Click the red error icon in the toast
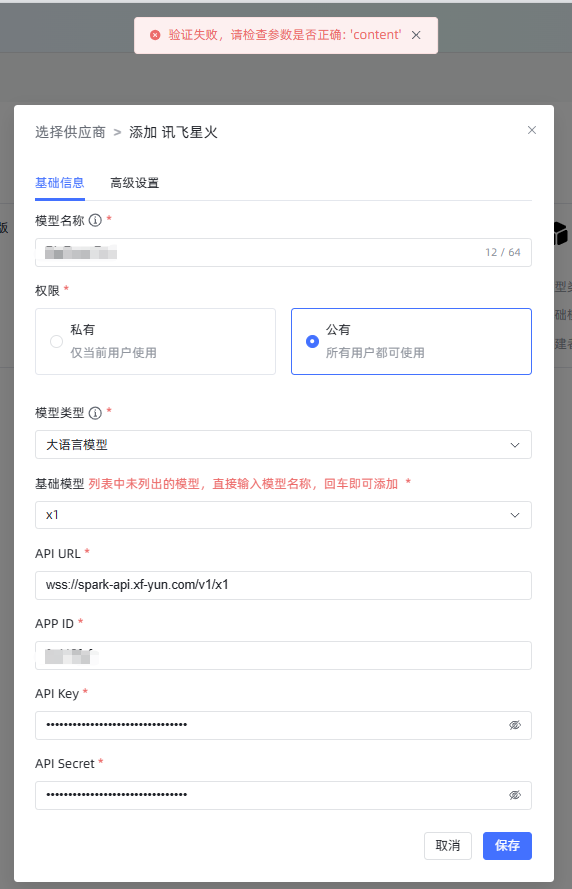This screenshot has width=572, height=889. (155, 35)
